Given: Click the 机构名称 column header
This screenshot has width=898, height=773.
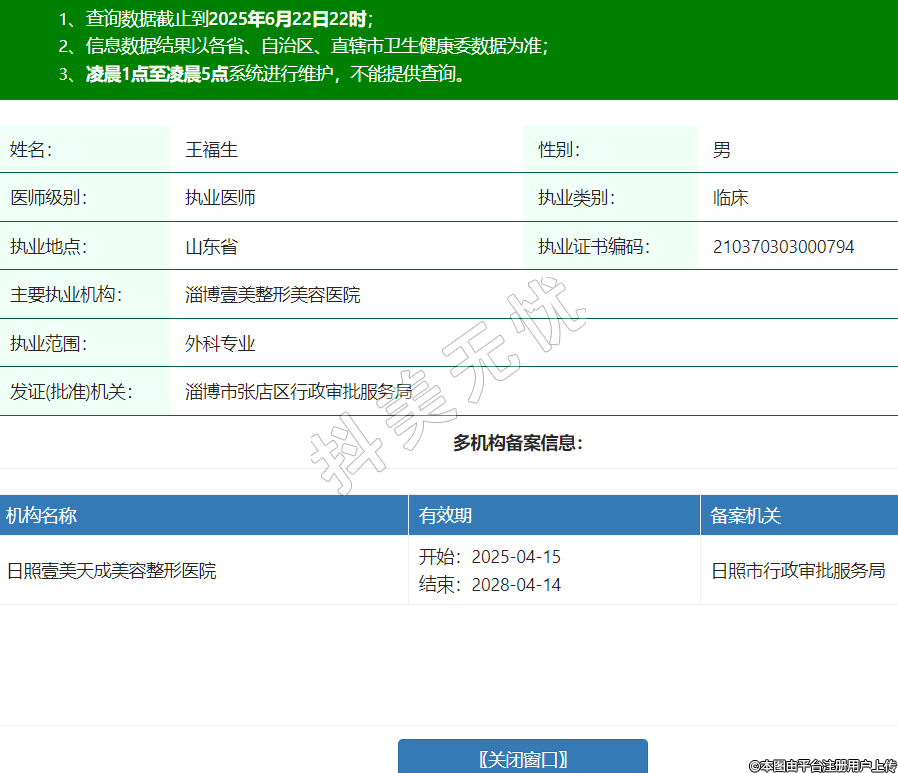Looking at the screenshot, I should point(42,516).
